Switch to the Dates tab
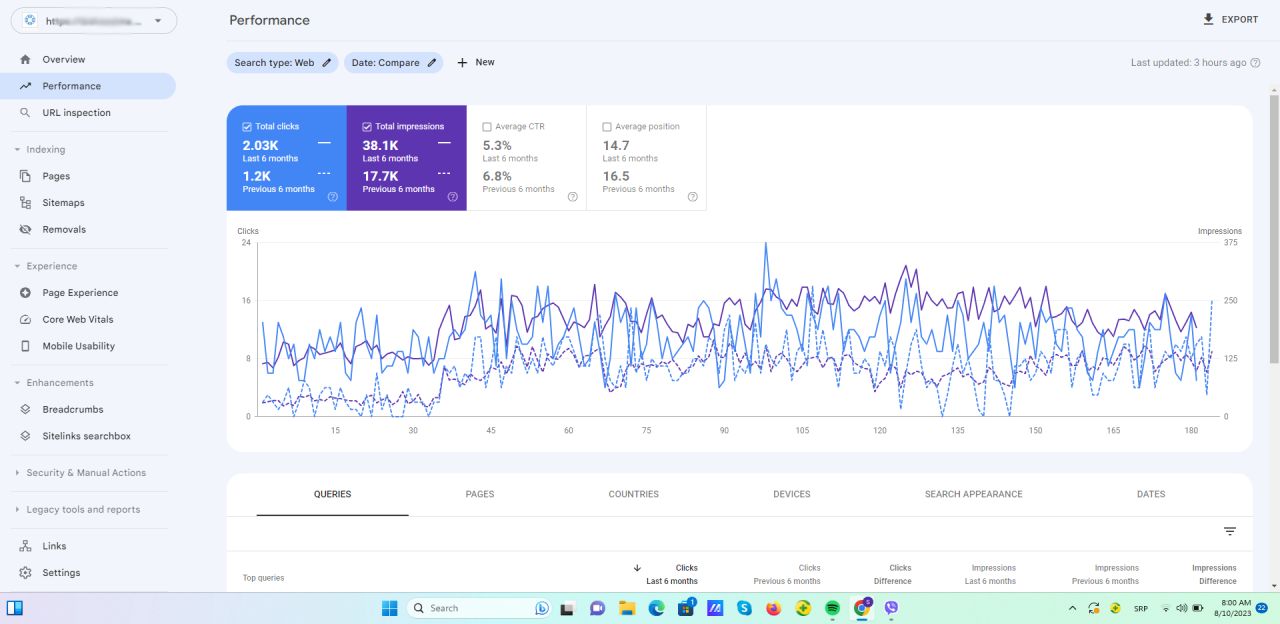Screen dimensions: 1280x624 [x=1151, y=494]
